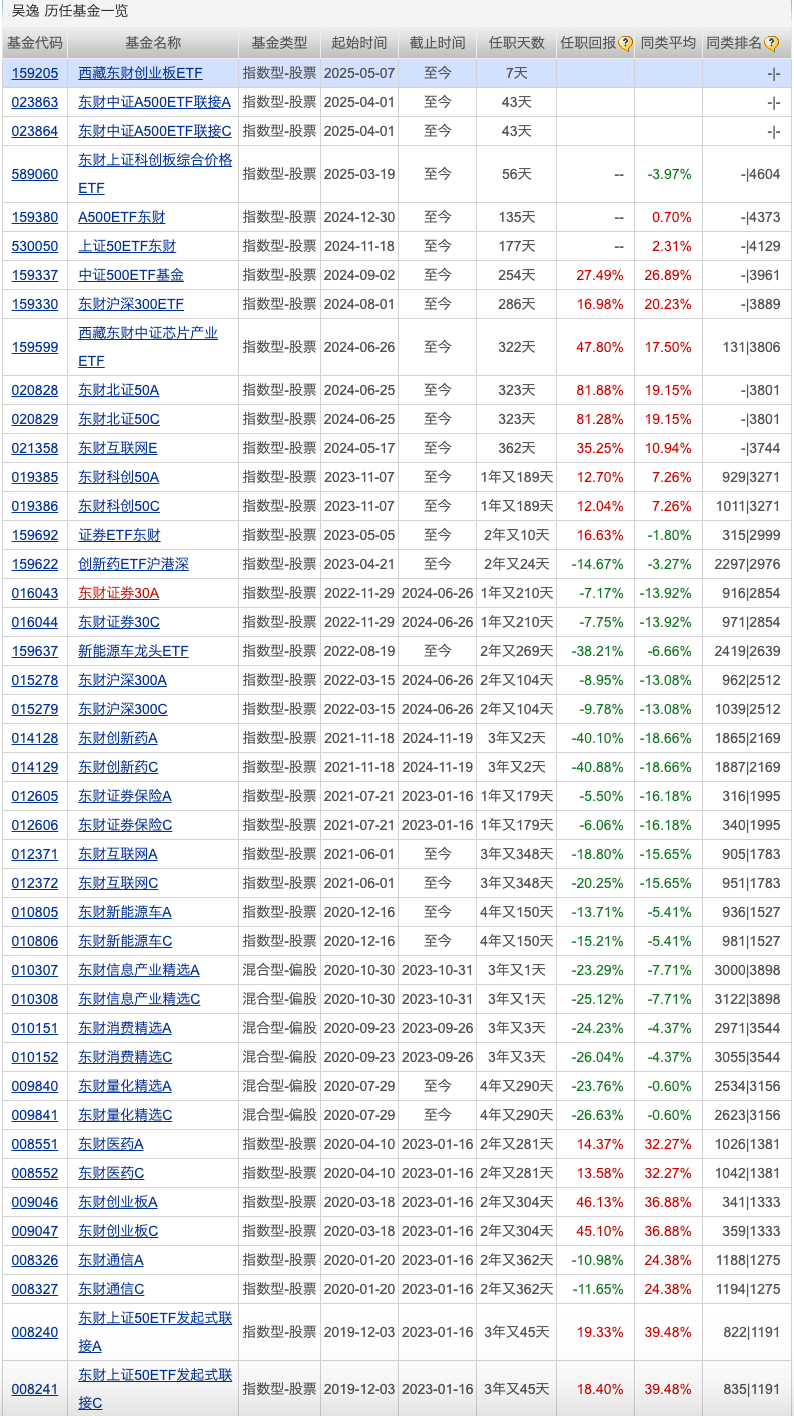
Task: Open the 东财信息产业精选A fund link
Action: tap(139, 970)
